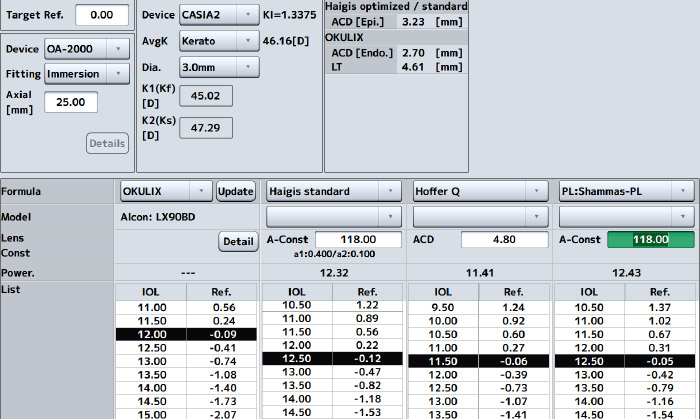Open the CASIA2 device dropdown
700x419 pixels.
[x=219, y=15]
